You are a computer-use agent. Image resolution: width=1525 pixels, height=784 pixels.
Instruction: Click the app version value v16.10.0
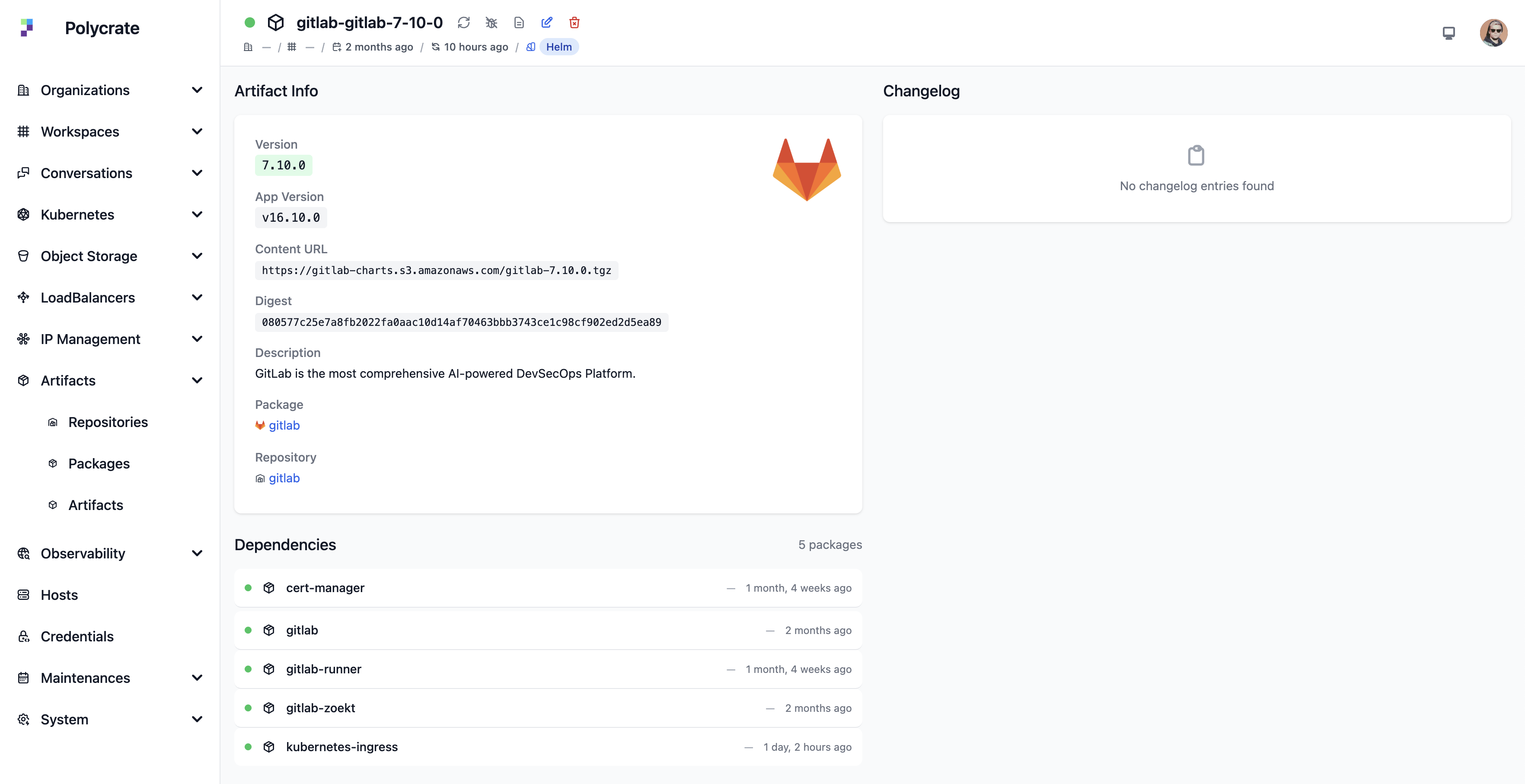coord(290,218)
